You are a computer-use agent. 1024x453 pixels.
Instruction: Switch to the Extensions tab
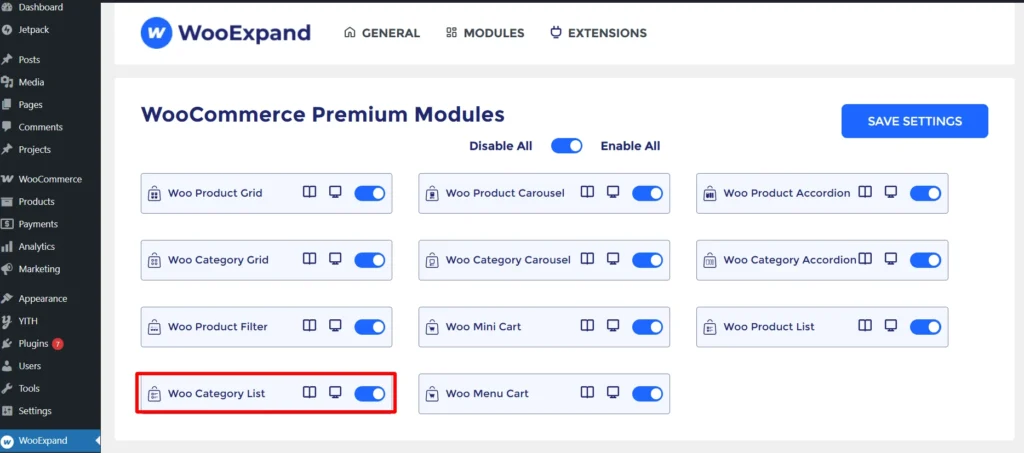tap(598, 33)
